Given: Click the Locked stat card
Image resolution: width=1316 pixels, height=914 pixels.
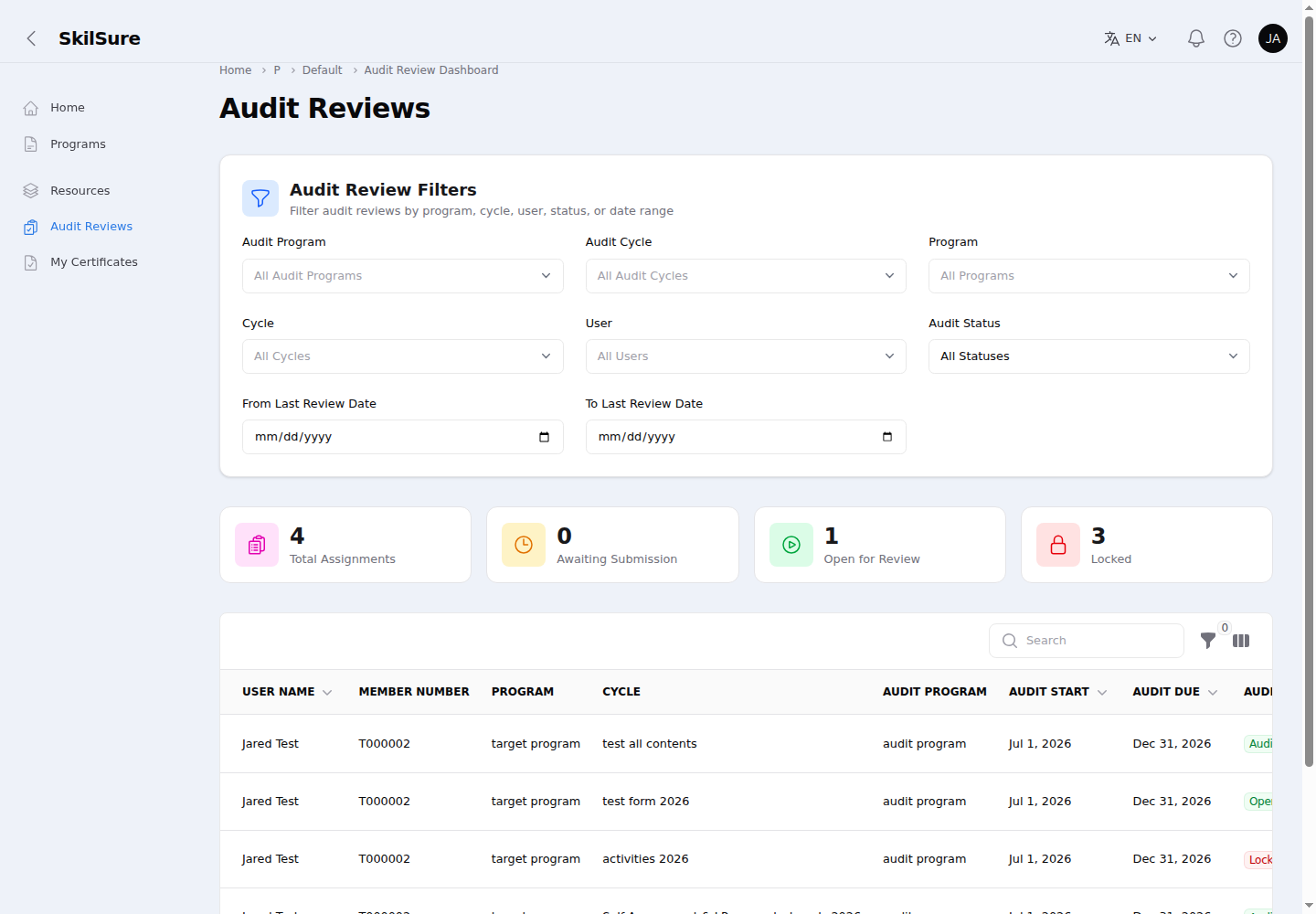Looking at the screenshot, I should click(x=1147, y=545).
